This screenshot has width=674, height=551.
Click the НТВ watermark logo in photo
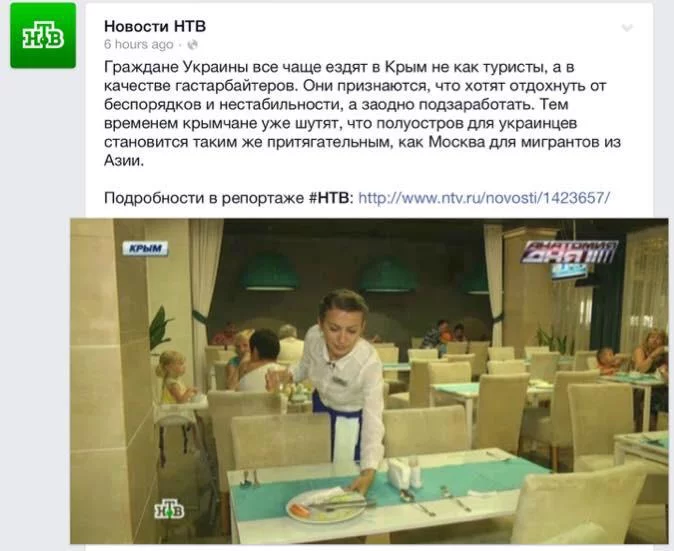(169, 509)
